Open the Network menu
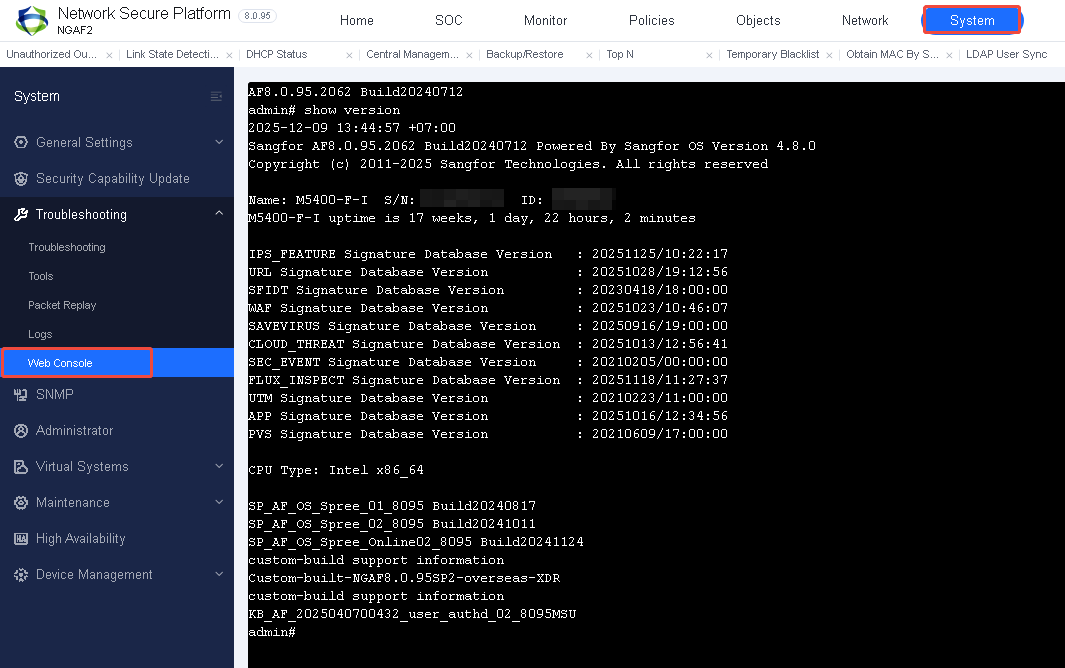The width and height of the screenshot is (1065, 668). click(865, 20)
